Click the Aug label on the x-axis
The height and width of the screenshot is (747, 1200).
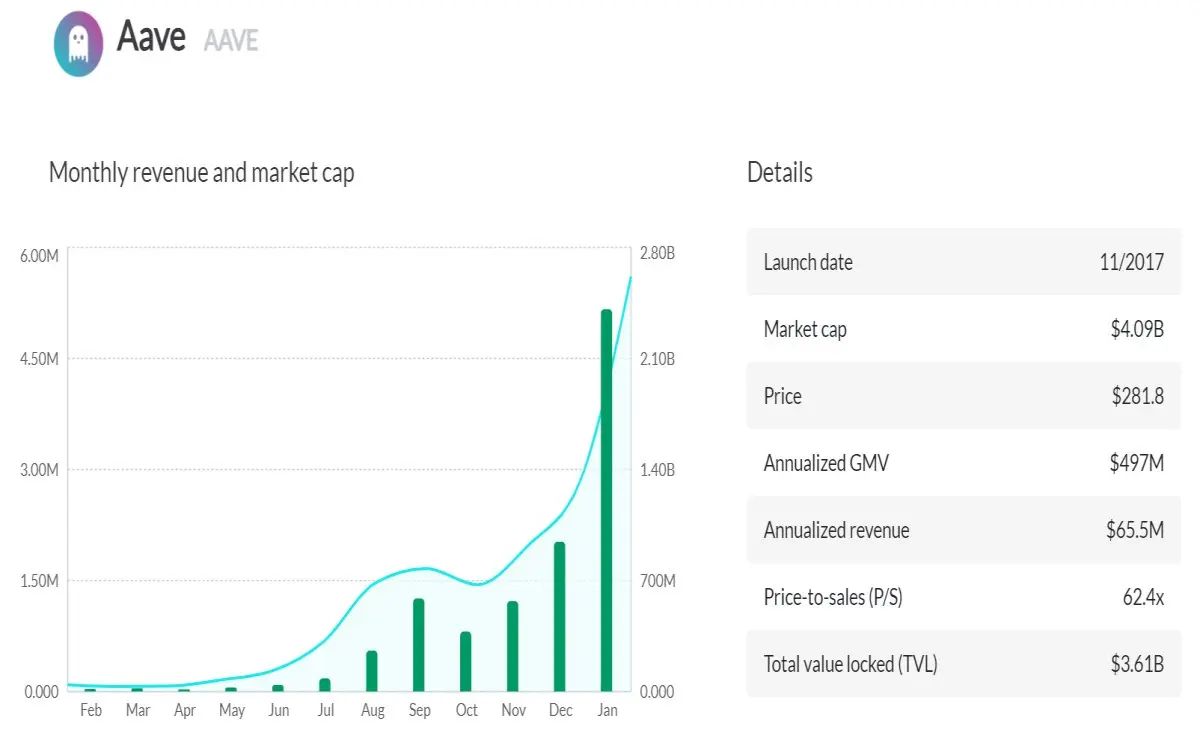[x=372, y=711]
